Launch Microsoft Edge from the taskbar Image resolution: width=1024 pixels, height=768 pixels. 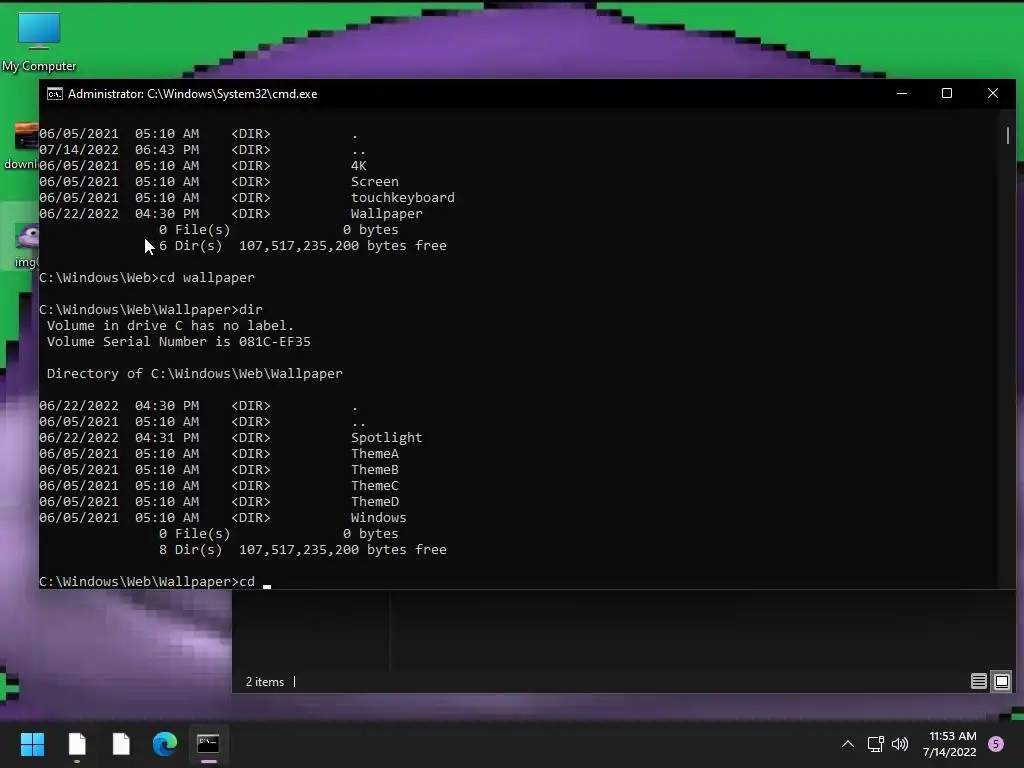[x=165, y=744]
